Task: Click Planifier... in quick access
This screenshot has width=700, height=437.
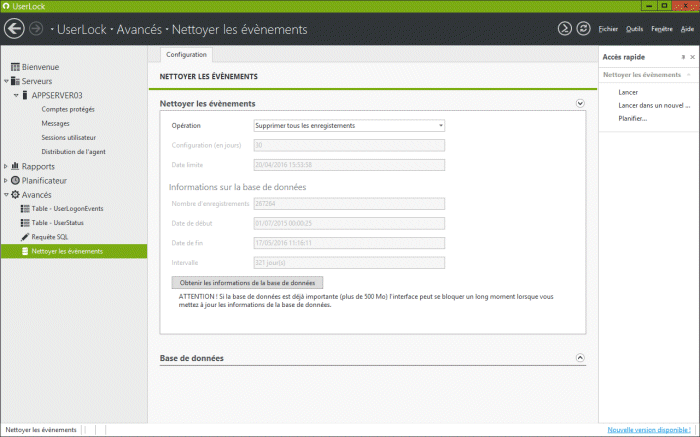Action: 633,118
